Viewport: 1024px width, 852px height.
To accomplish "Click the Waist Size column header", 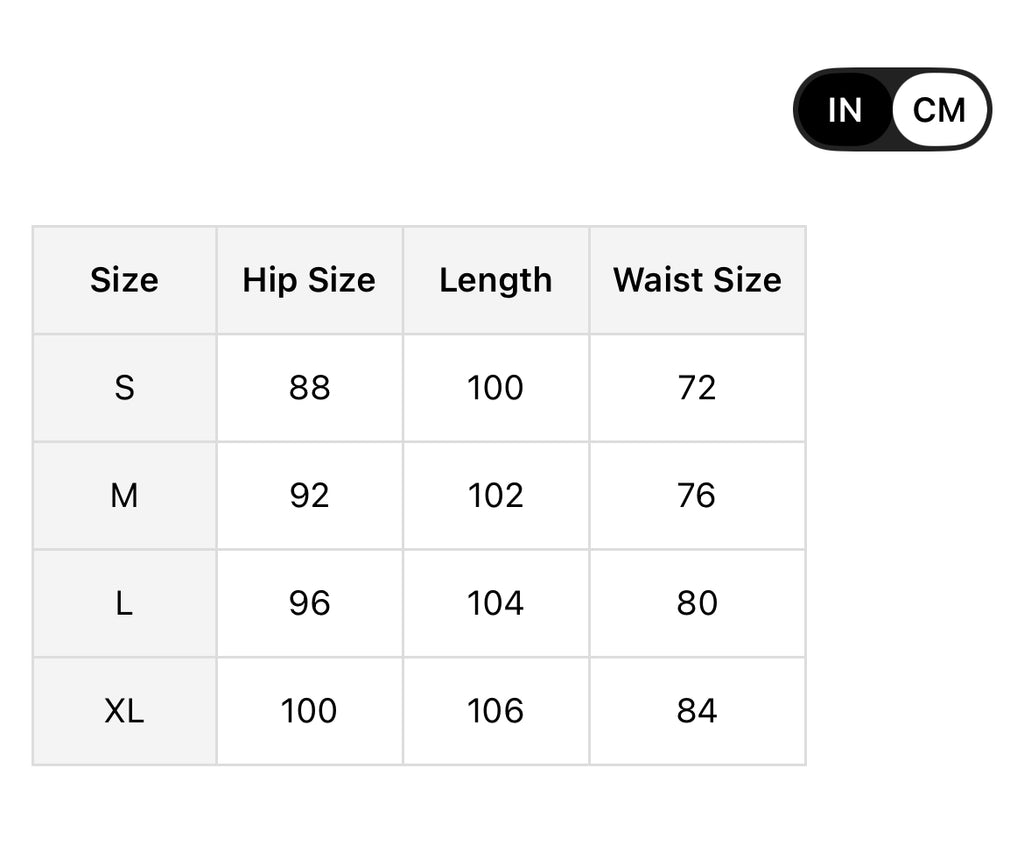I will point(697,280).
